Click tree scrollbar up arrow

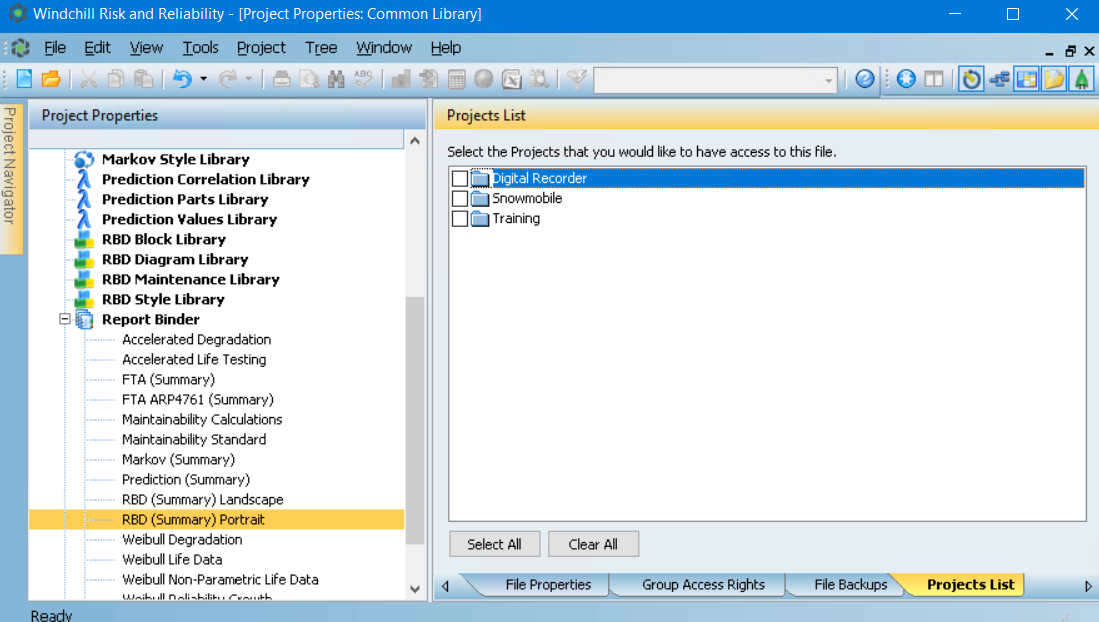[415, 141]
